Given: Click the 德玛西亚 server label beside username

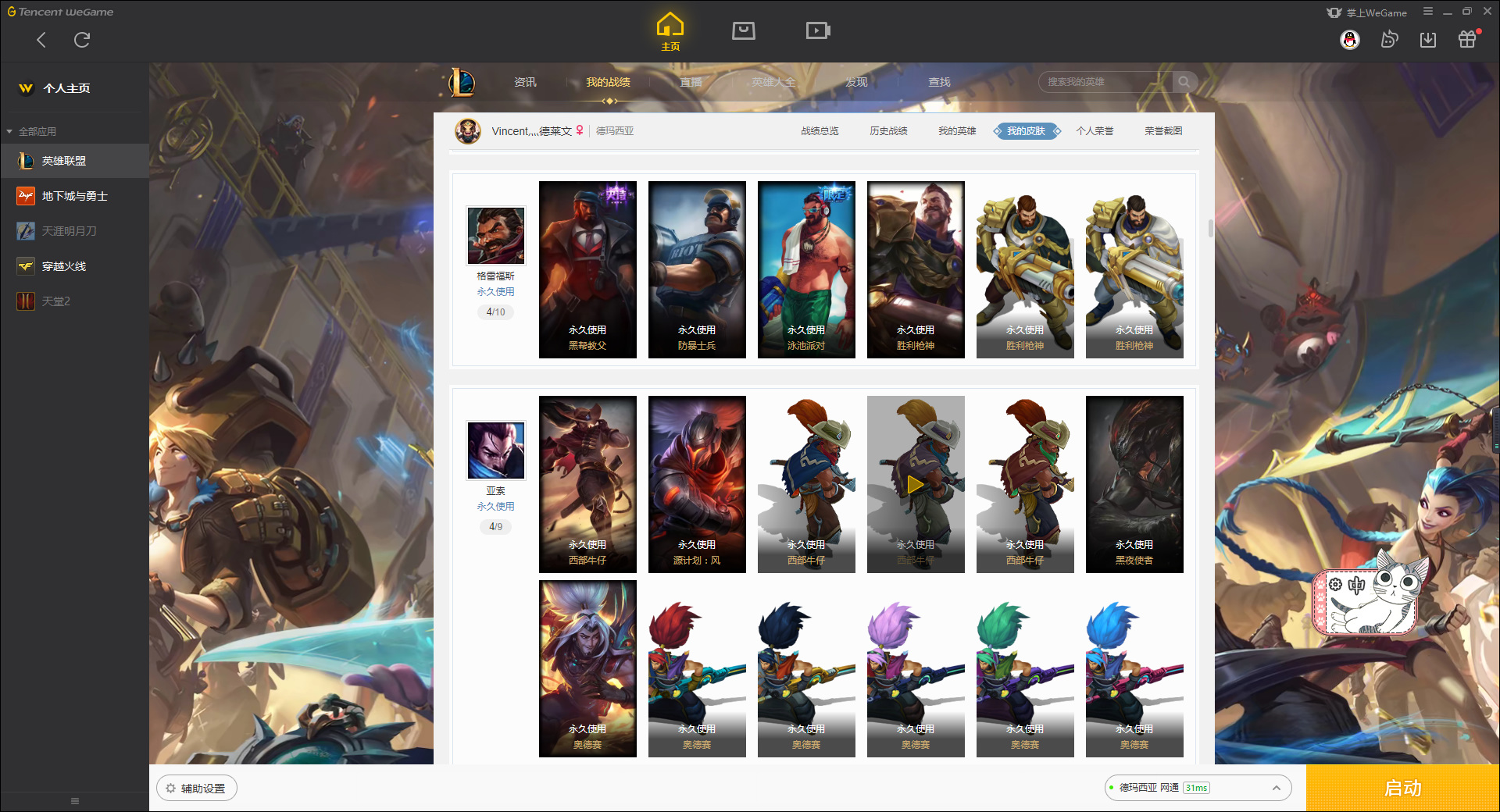Looking at the screenshot, I should pos(615,131).
